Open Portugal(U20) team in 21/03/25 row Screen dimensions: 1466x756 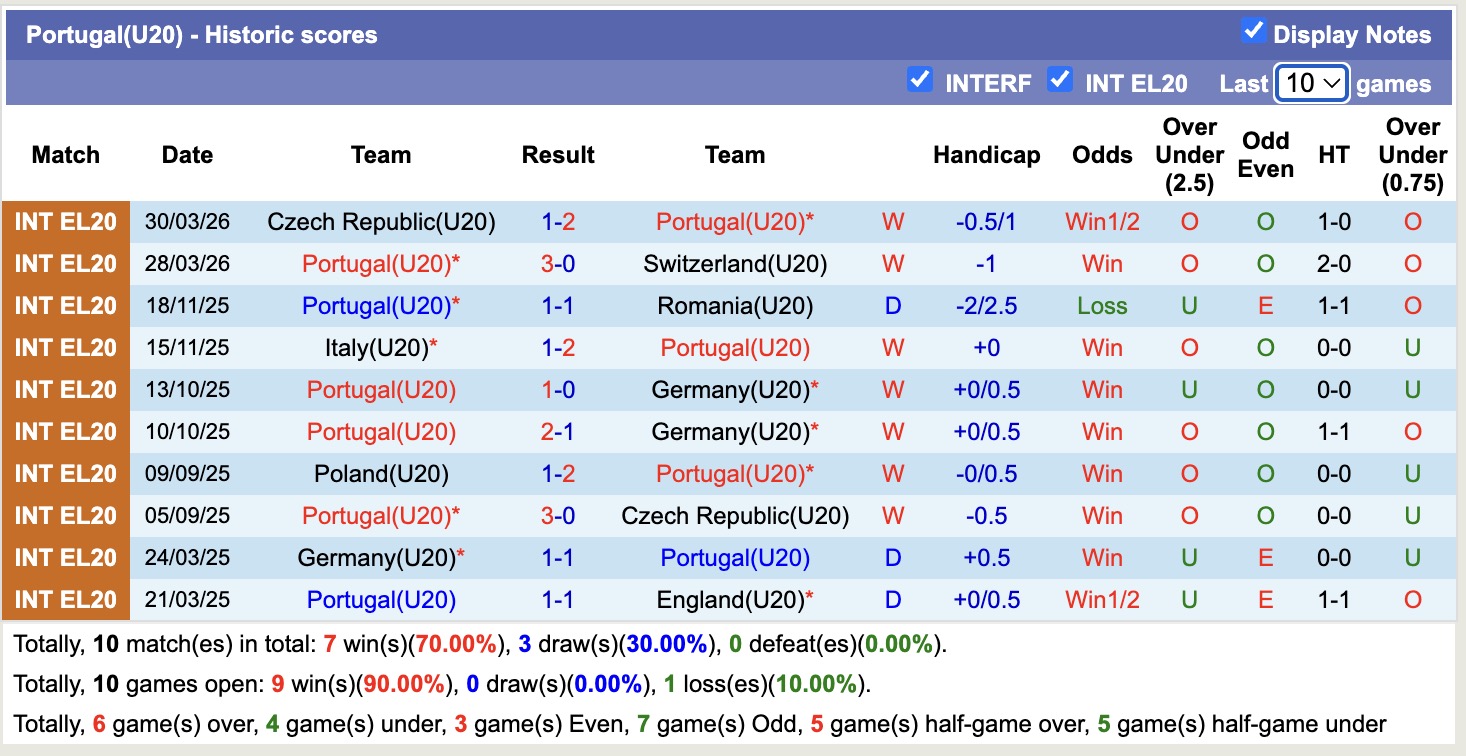tap(381, 600)
